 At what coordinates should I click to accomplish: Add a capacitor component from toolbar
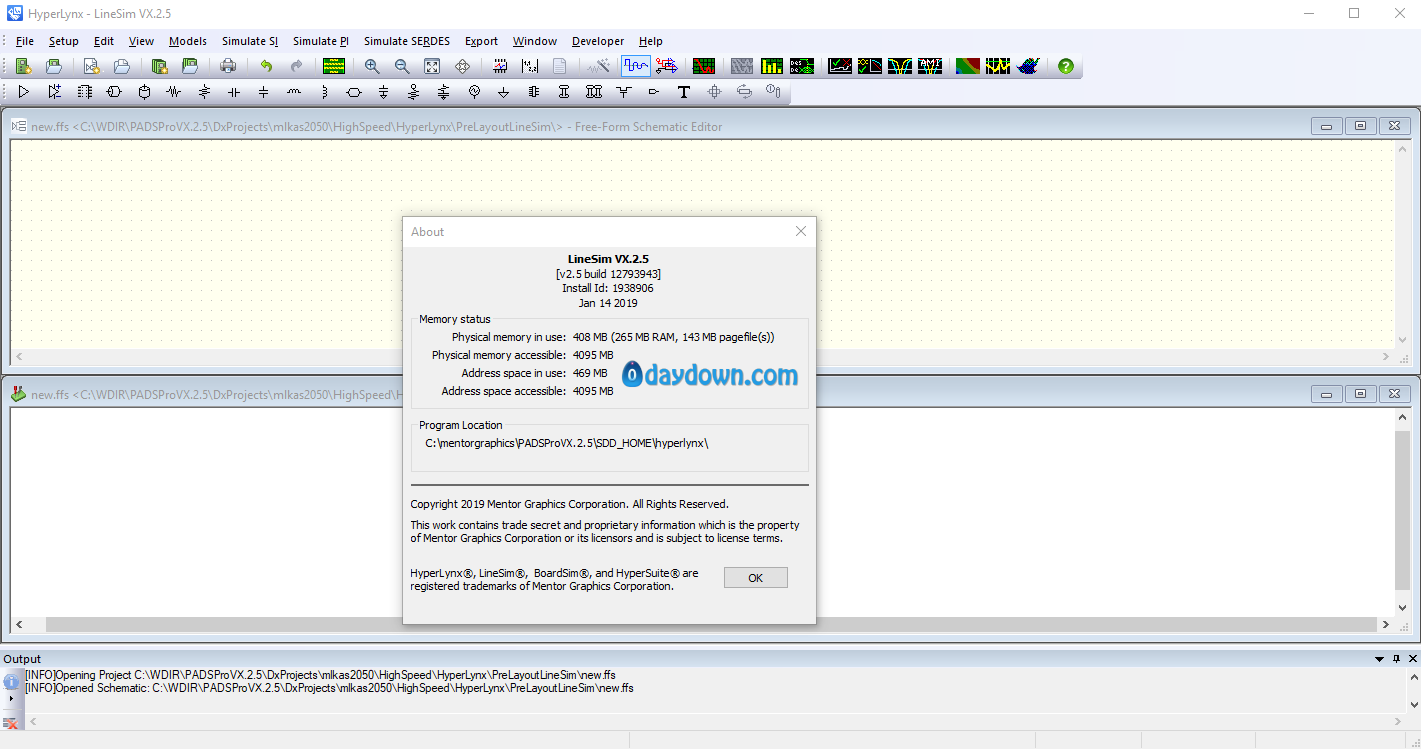coord(234,92)
